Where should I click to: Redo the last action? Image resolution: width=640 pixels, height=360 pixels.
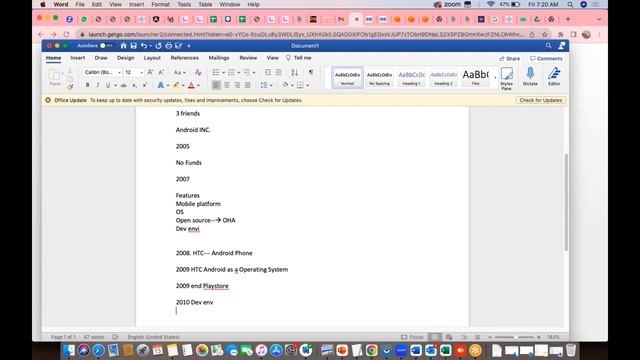158,46
